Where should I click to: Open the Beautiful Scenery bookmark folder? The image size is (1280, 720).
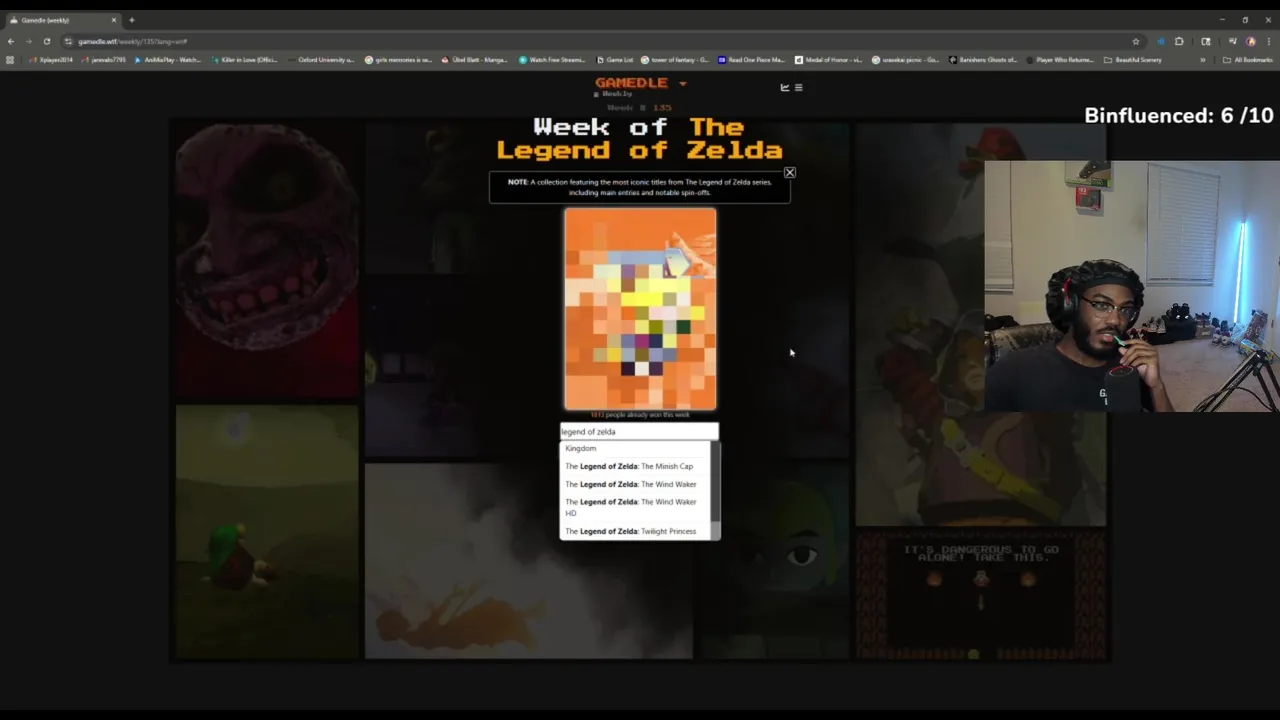point(1133,60)
